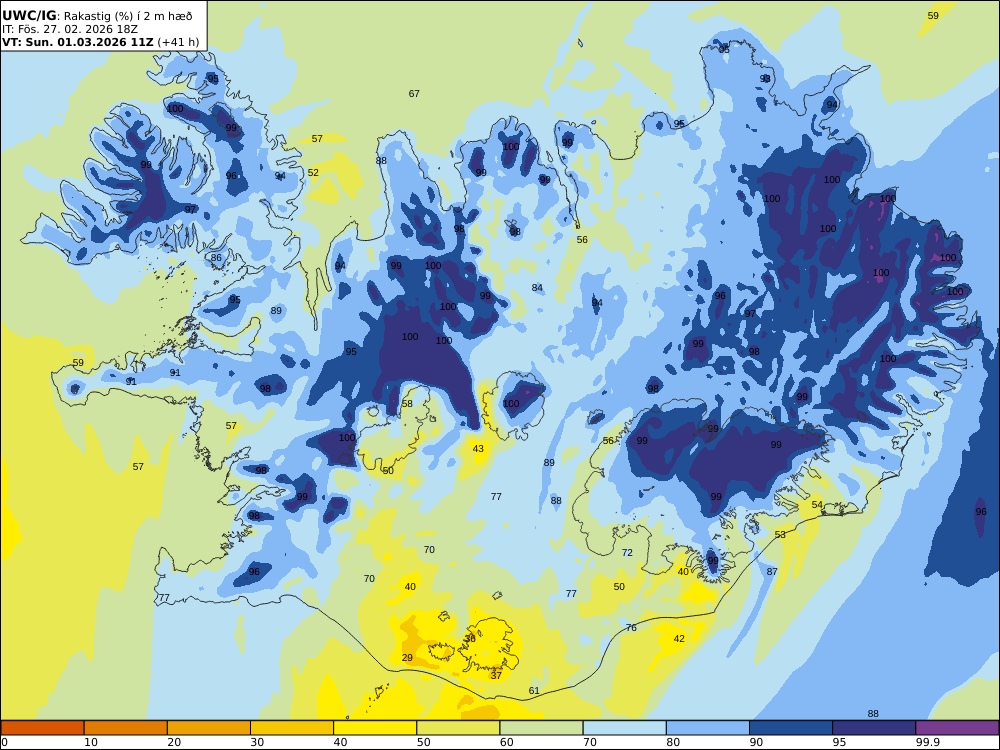Click the humidity value '86' on the map
Image resolution: width=1000 pixels, height=750 pixels.
216,258
